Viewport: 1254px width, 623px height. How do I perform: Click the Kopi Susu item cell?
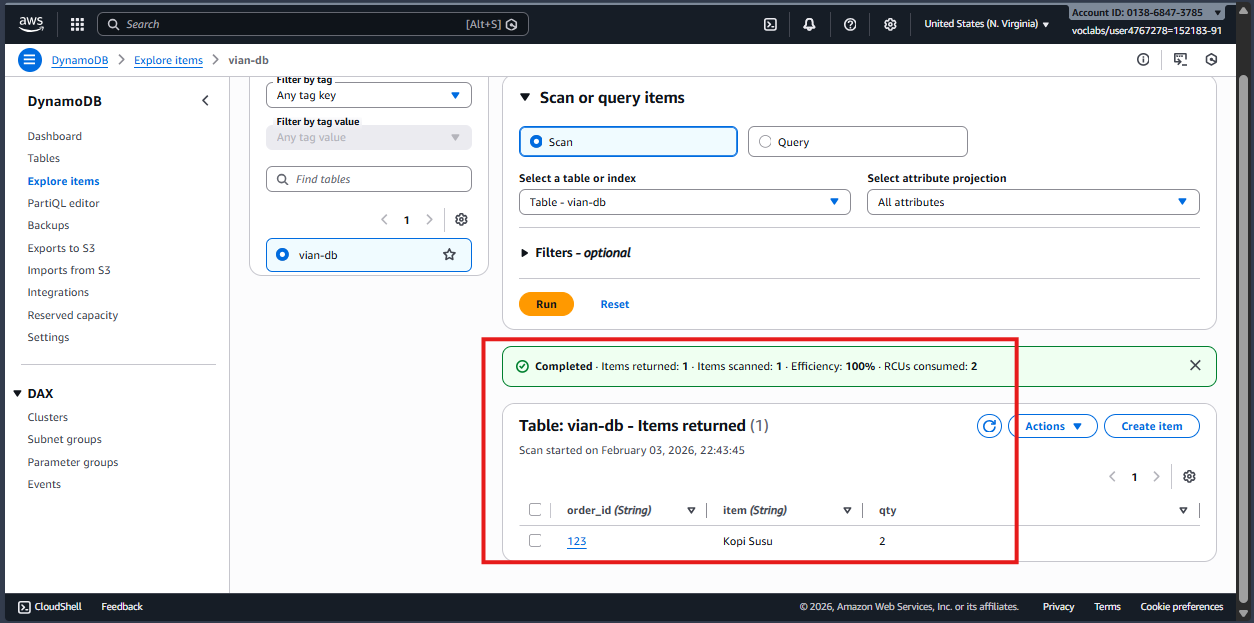click(748, 541)
